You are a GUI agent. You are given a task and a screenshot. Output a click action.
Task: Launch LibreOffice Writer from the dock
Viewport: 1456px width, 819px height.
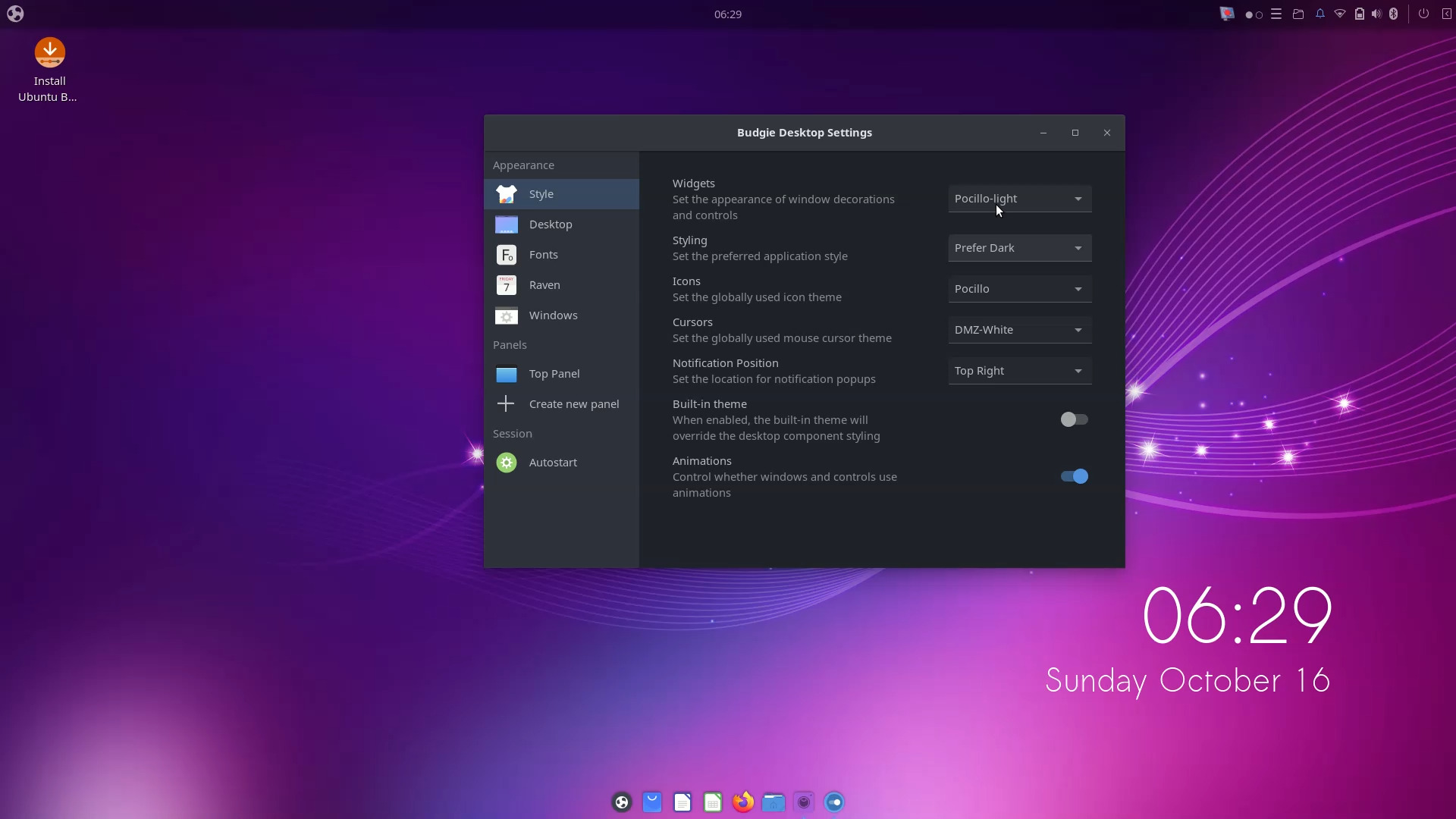682,802
